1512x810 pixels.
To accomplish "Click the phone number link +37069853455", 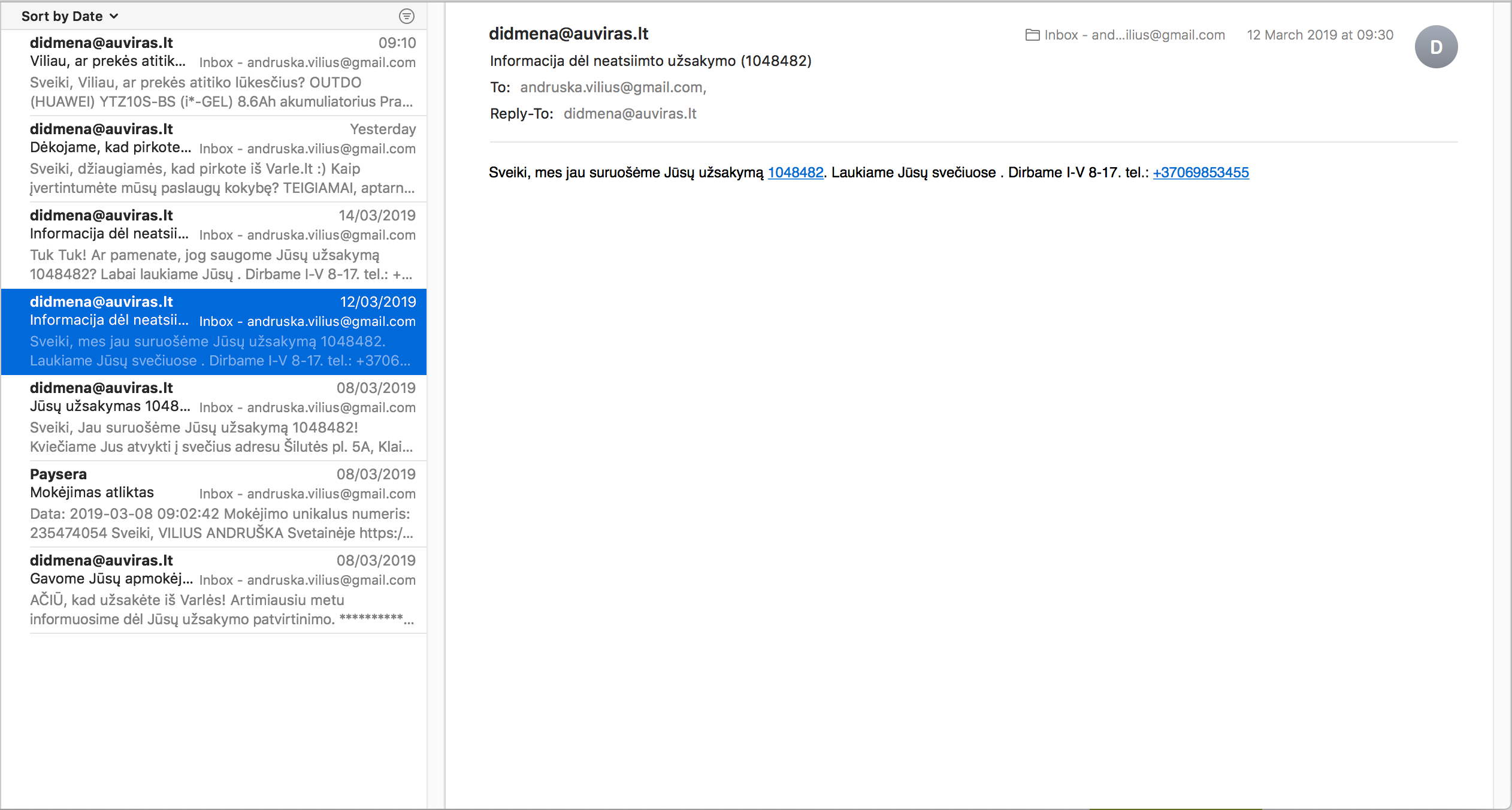I will point(1200,173).
